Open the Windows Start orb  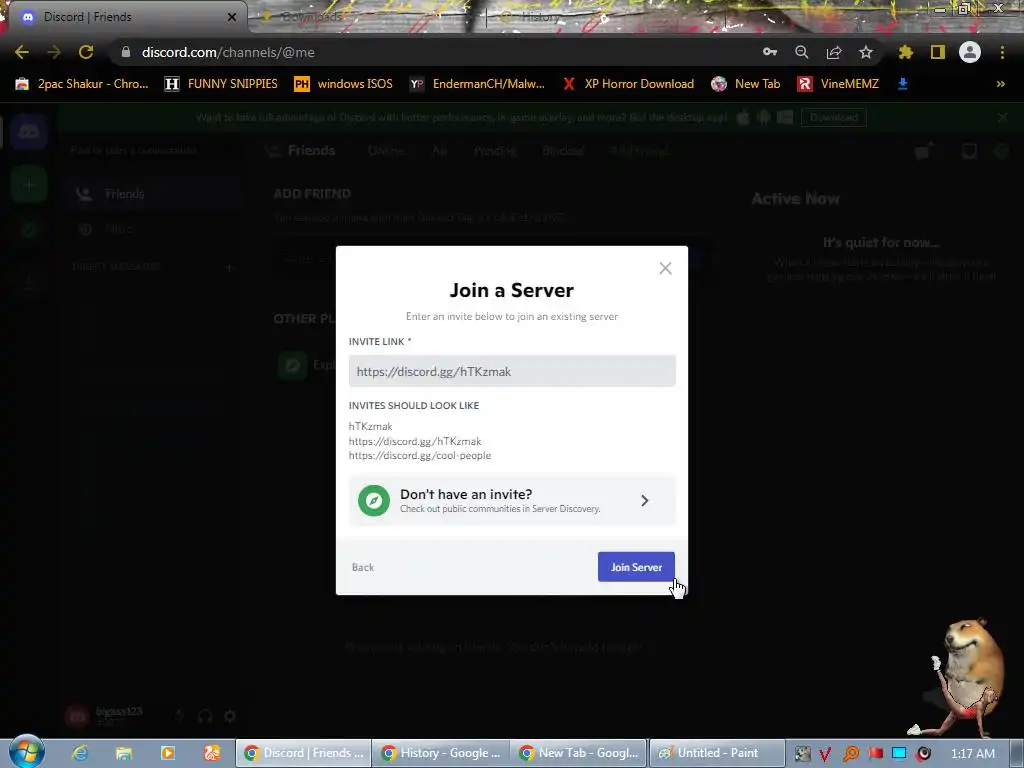pyautogui.click(x=26, y=752)
